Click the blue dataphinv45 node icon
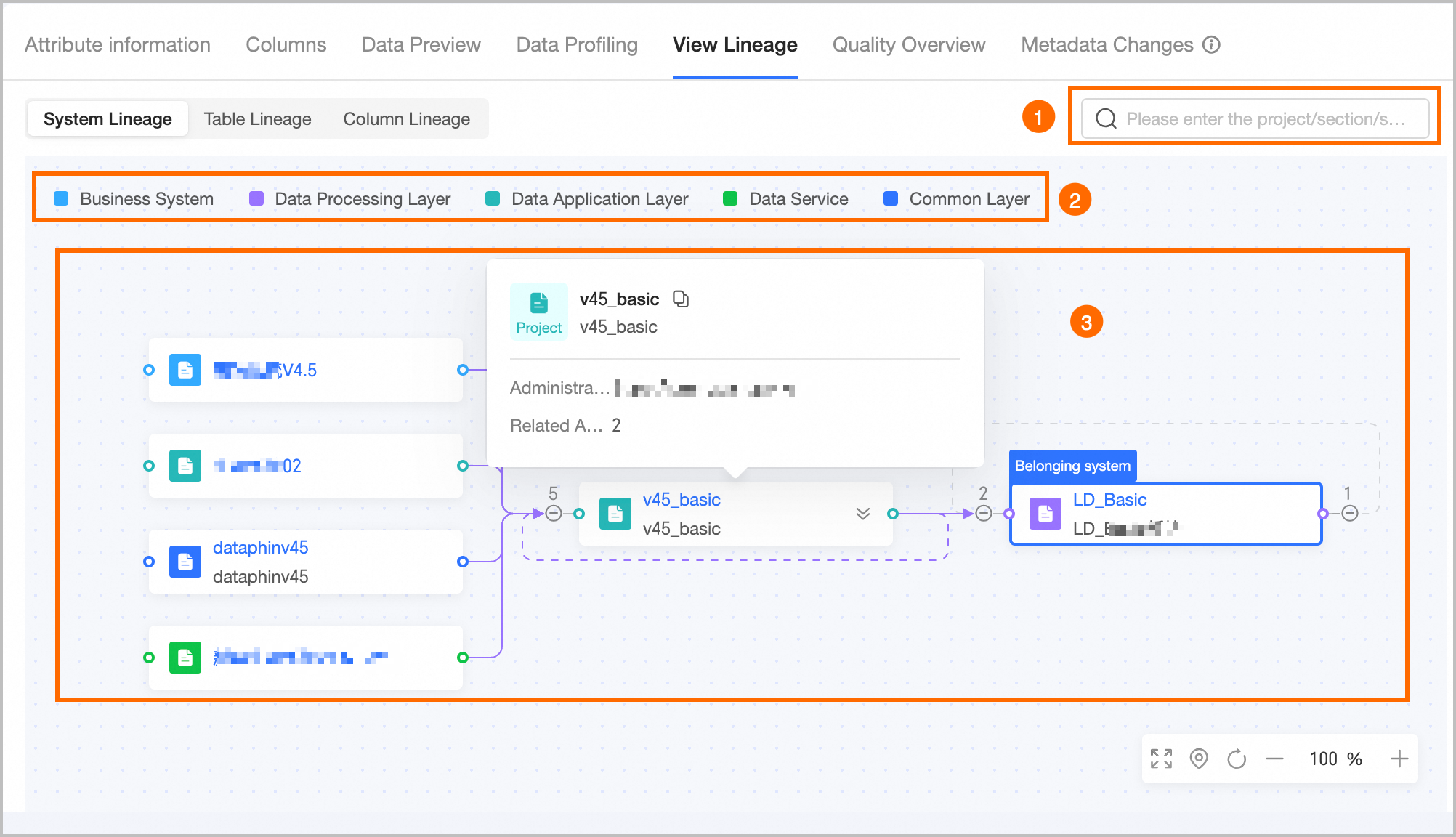The height and width of the screenshot is (837, 1456). [185, 562]
